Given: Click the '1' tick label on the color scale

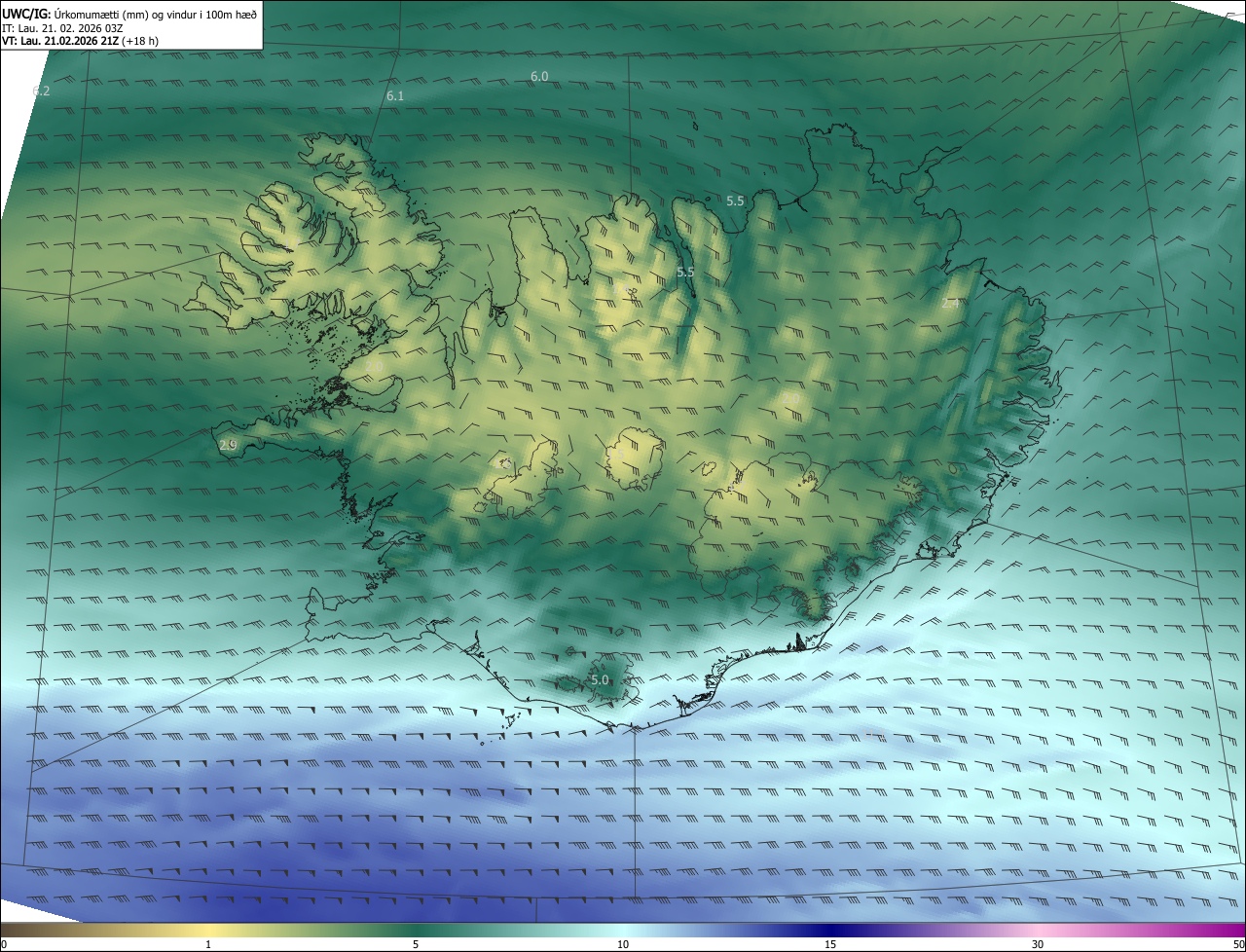Looking at the screenshot, I should [208, 944].
